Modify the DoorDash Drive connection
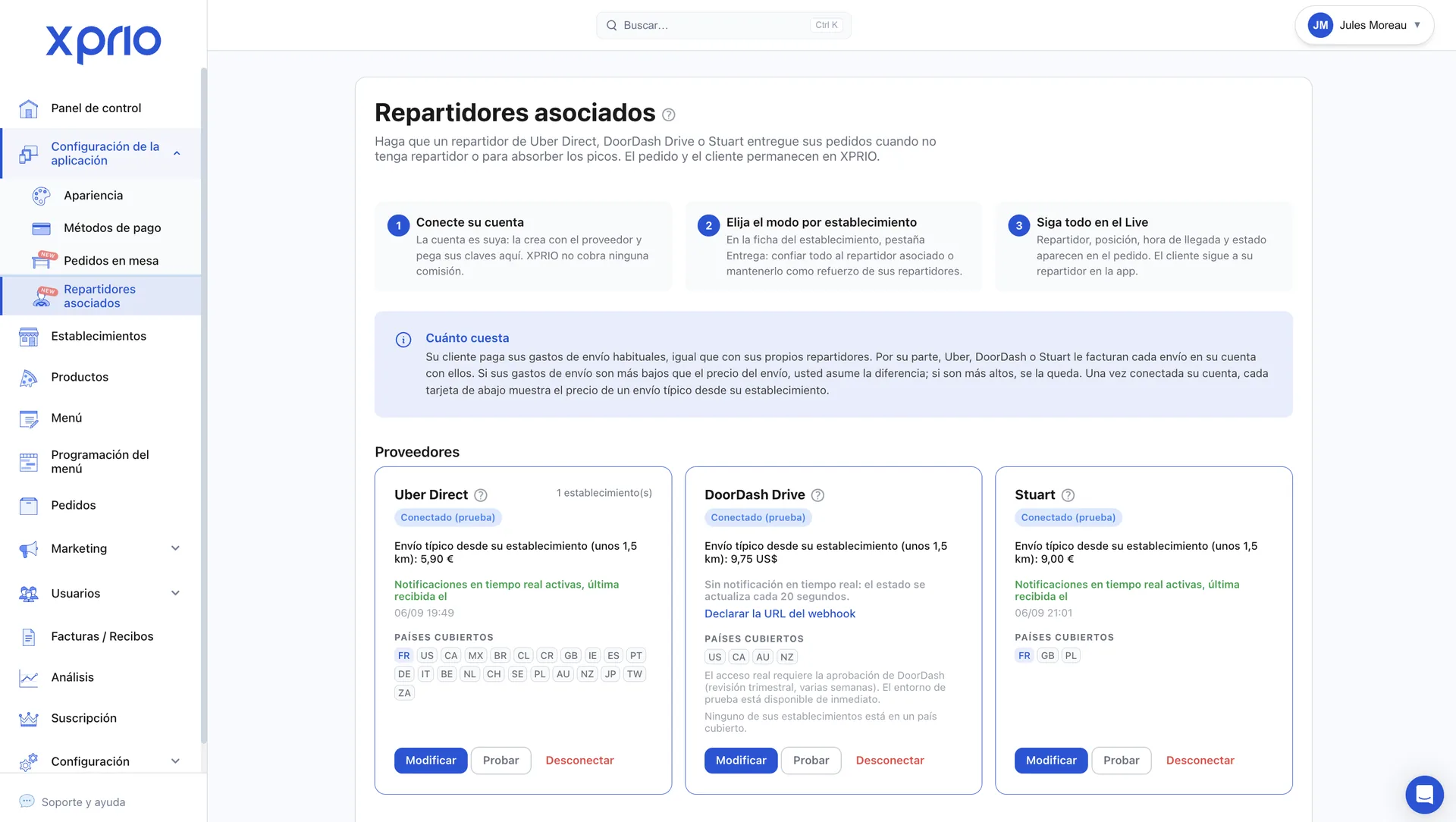Image resolution: width=1456 pixels, height=822 pixels. [x=741, y=761]
